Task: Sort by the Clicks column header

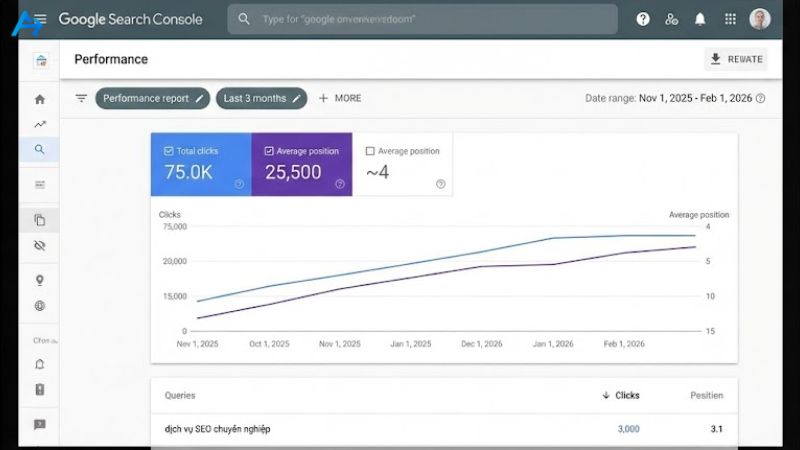Action: click(x=621, y=395)
